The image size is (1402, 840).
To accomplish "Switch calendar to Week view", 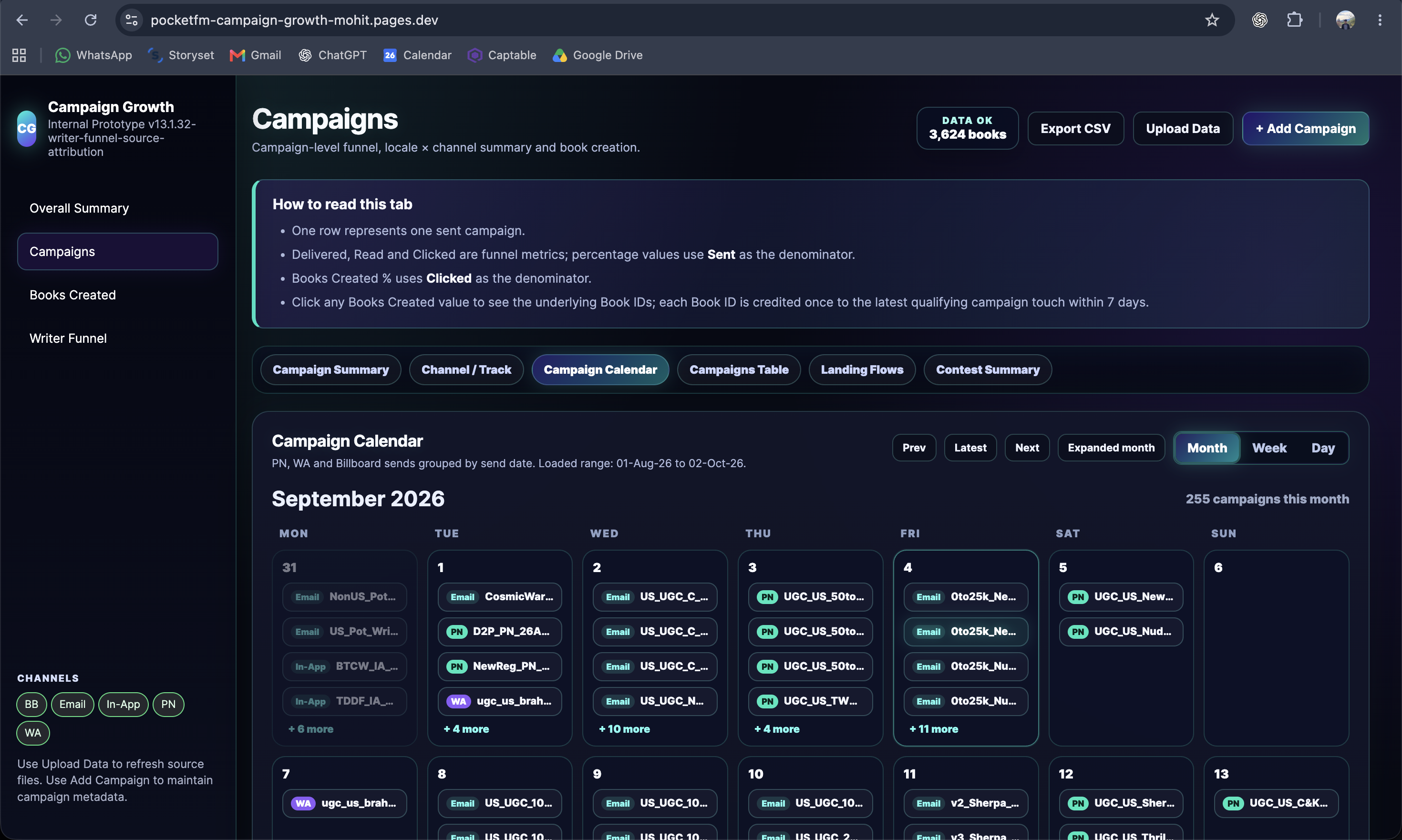I will coord(1269,448).
